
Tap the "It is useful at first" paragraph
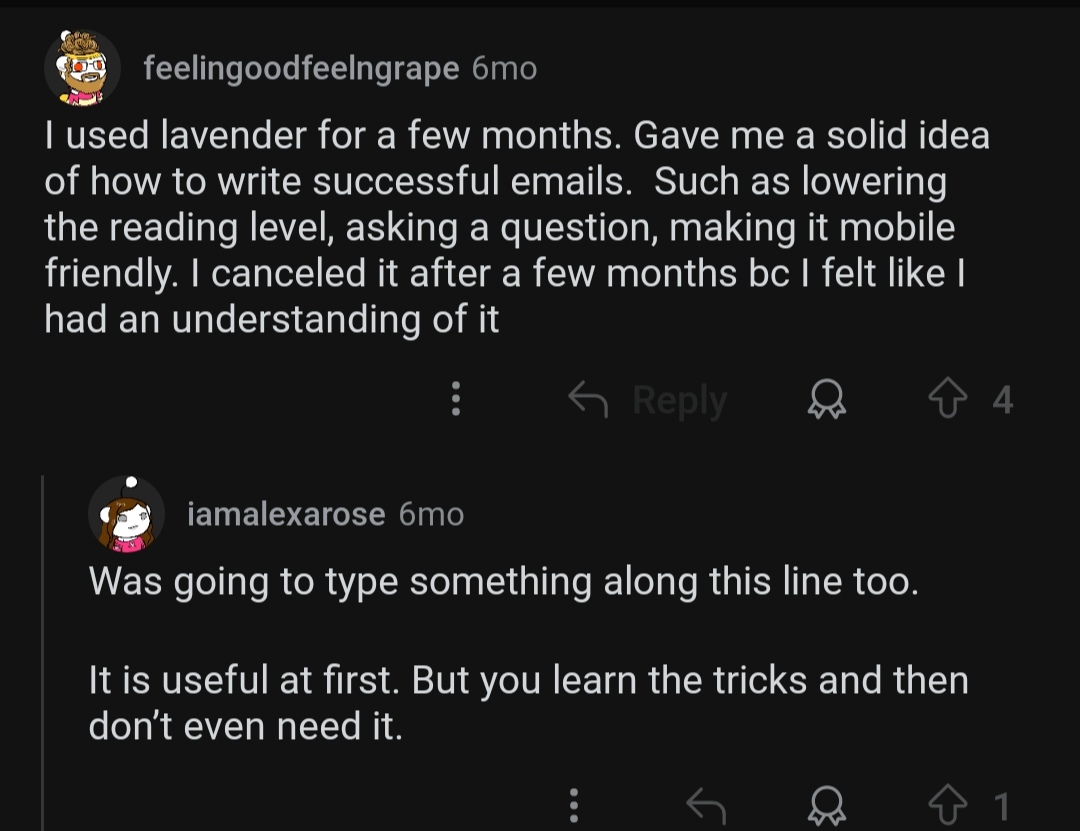pyautogui.click(x=528, y=703)
